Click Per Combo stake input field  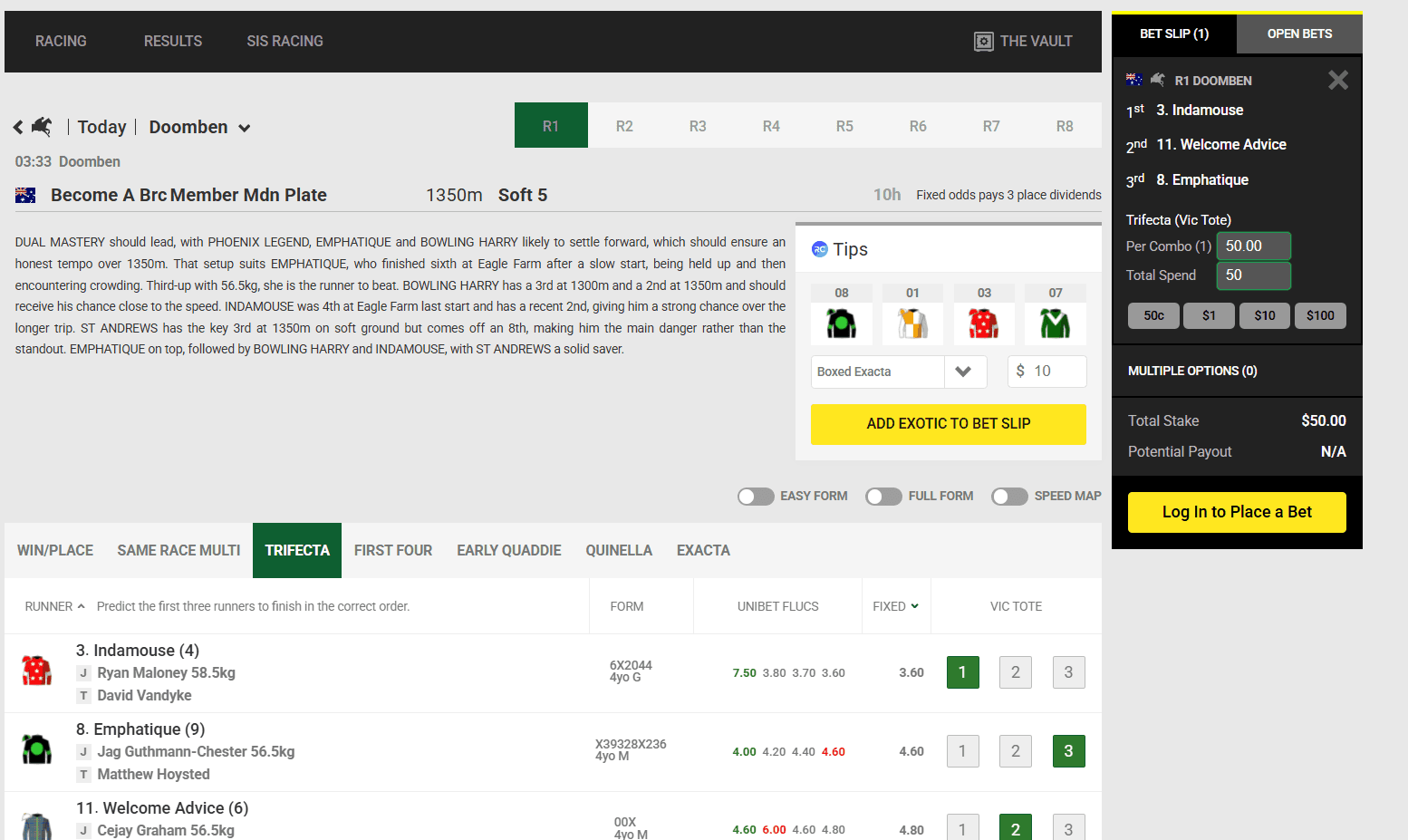pos(1254,246)
